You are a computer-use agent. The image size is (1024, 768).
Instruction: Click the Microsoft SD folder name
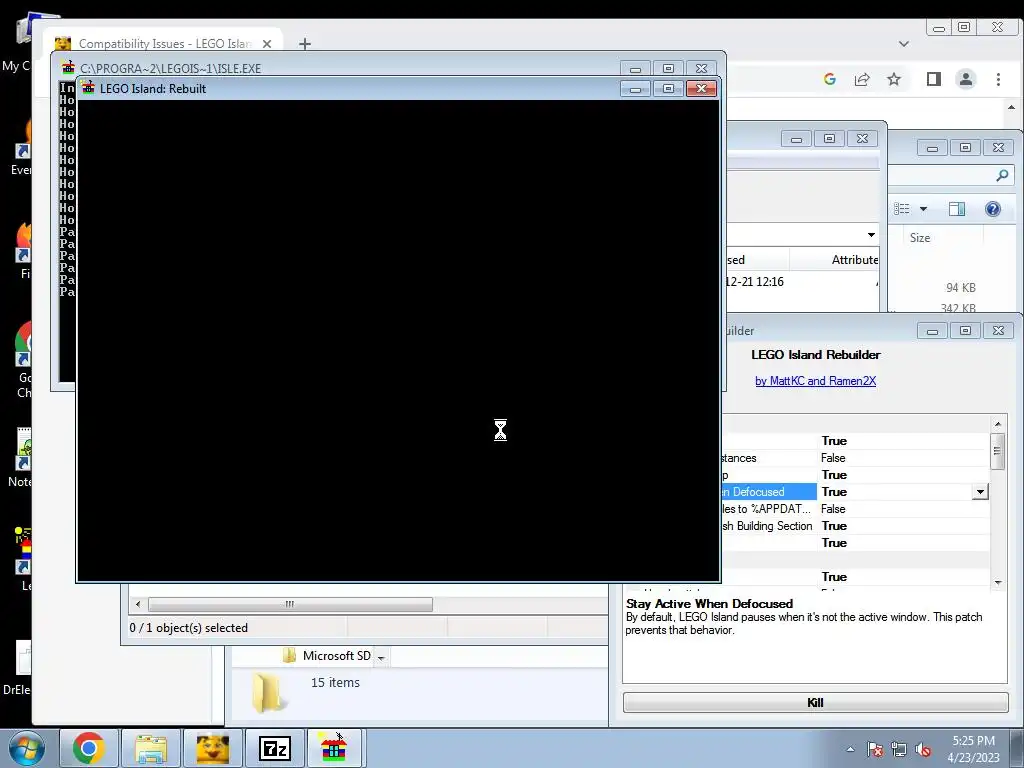336,656
